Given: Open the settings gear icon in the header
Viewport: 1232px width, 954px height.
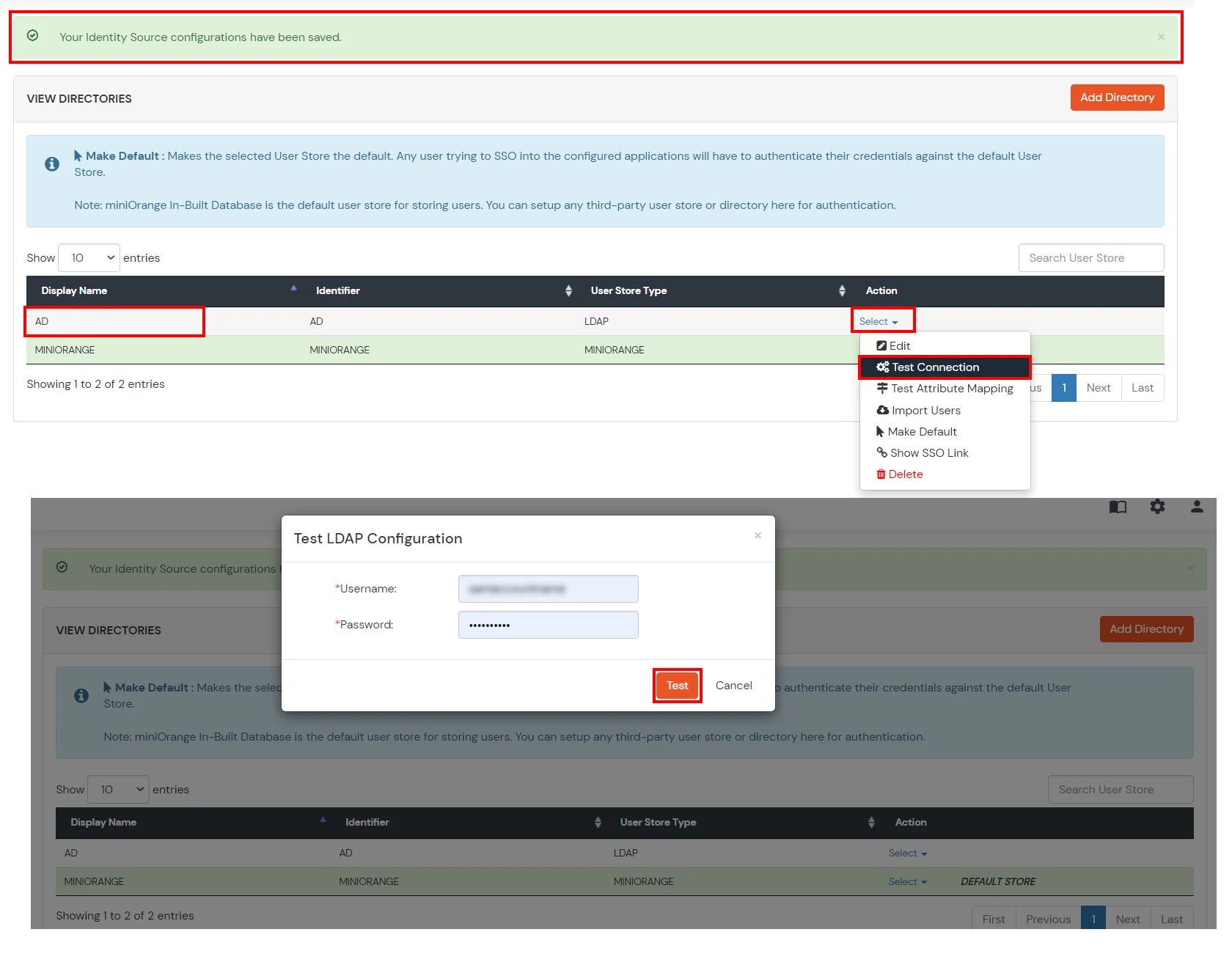Looking at the screenshot, I should [x=1157, y=507].
